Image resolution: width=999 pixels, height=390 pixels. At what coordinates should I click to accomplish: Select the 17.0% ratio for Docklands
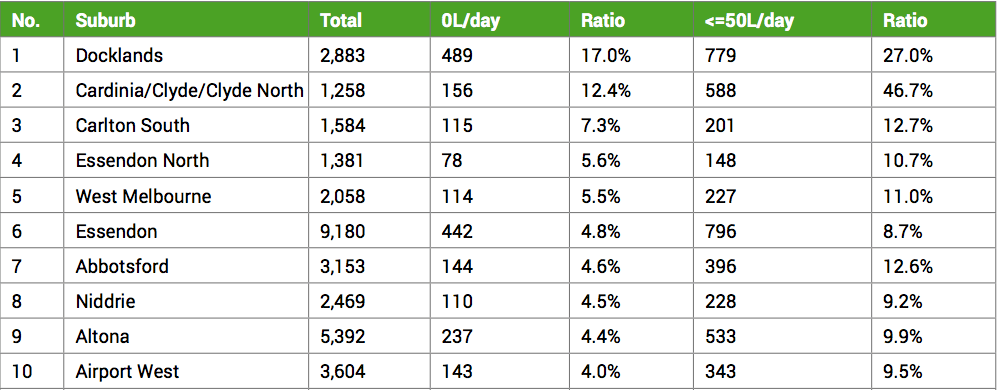tap(605, 55)
